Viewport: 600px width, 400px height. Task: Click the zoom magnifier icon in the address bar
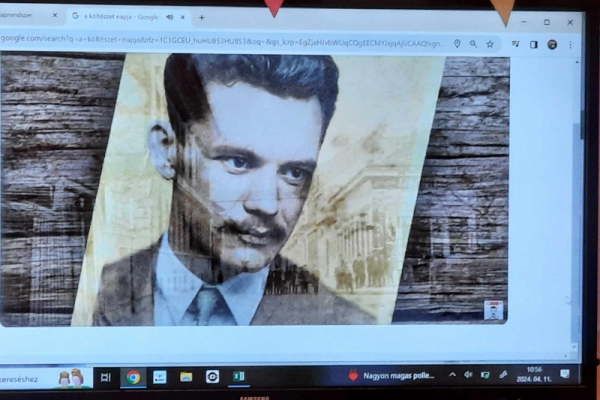point(473,44)
